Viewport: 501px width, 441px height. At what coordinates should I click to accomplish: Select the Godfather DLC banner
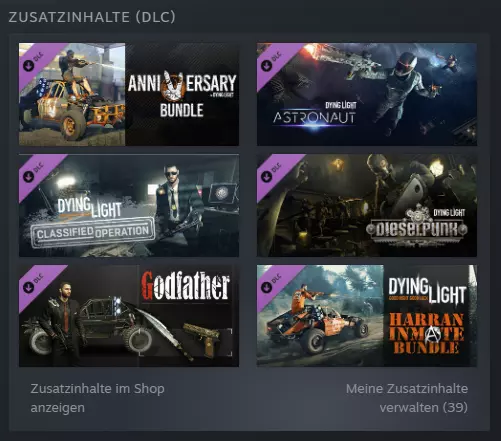129,316
